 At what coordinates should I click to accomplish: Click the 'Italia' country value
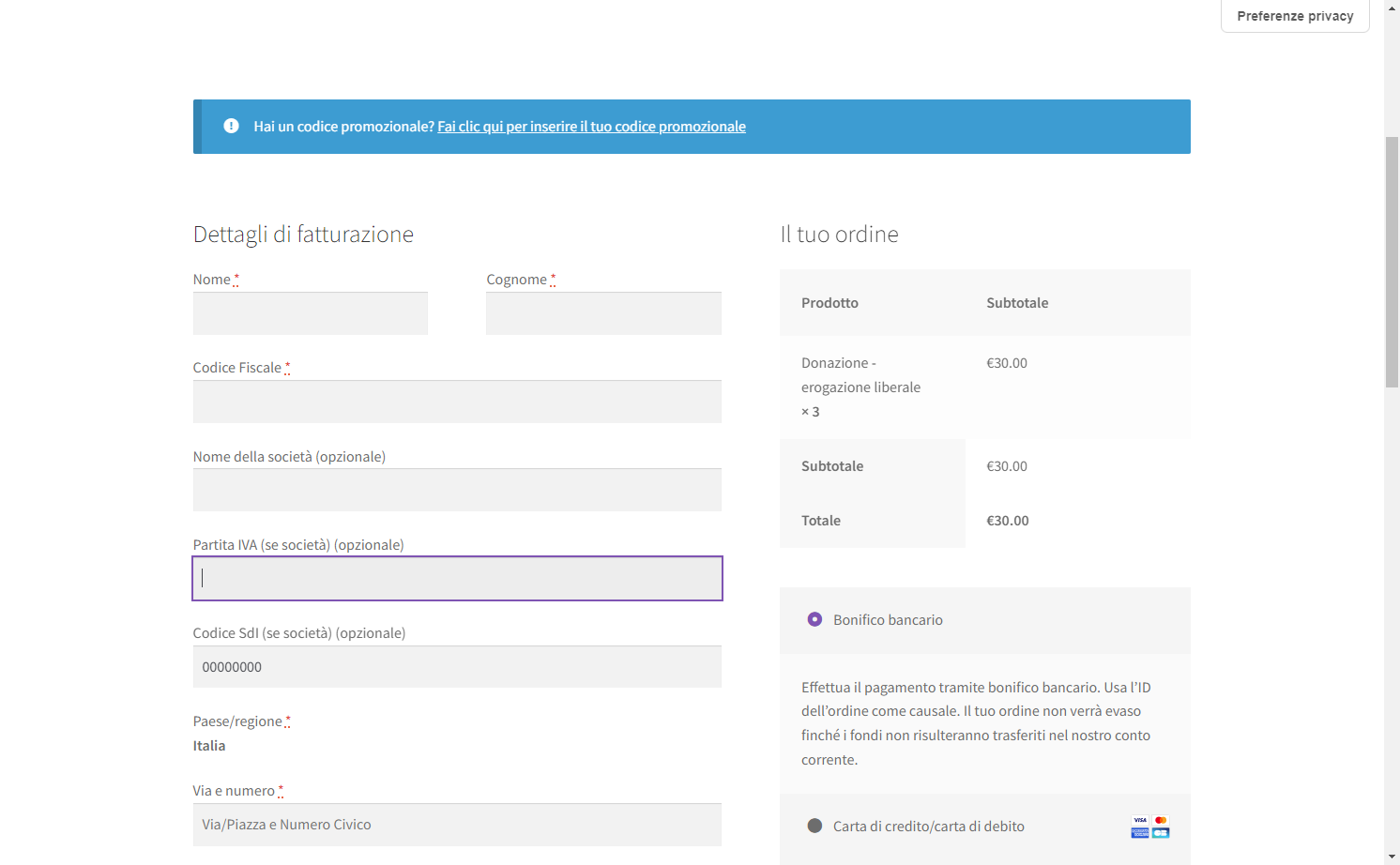[209, 746]
